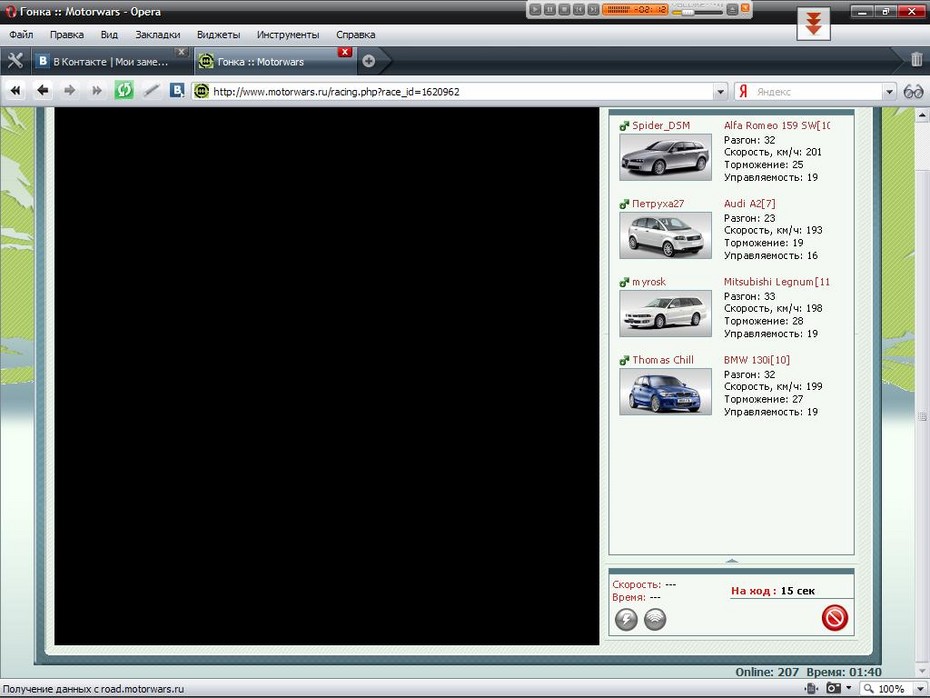Image resolution: width=930 pixels, height=698 pixels.
Task: Select the Гонка :: Motorwars tab
Action: tap(276, 61)
